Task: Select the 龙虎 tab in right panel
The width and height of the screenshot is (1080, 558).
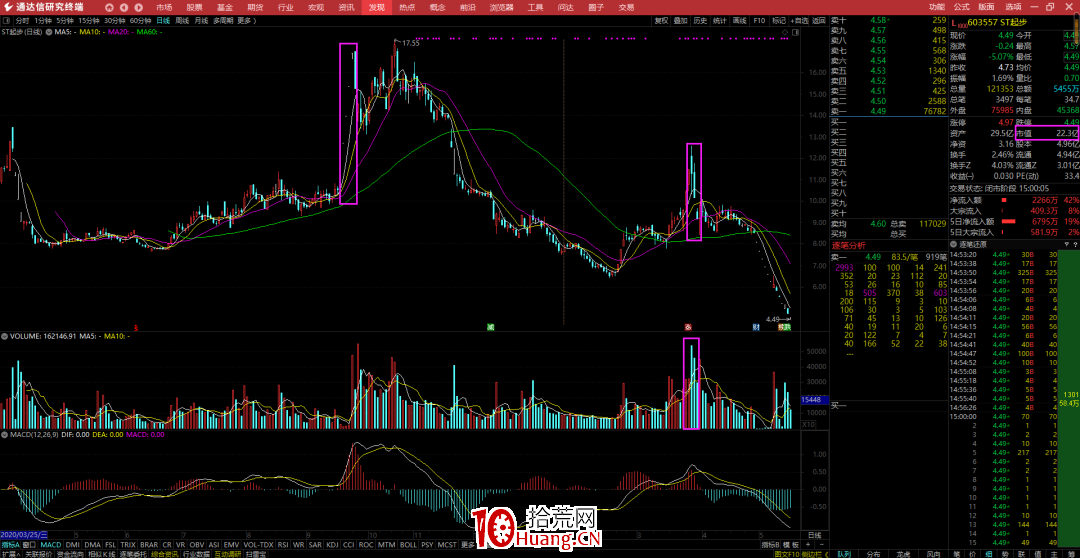Action: [903, 554]
